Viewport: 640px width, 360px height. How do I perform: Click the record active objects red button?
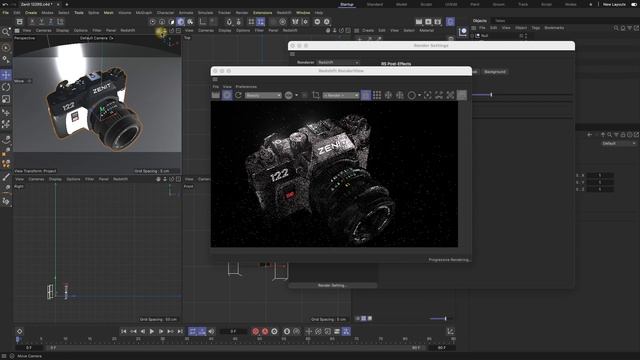point(256,331)
